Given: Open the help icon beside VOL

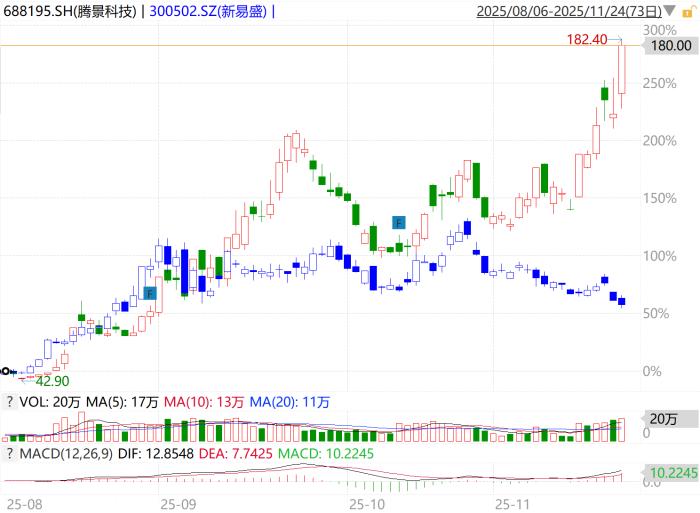Looking at the screenshot, I should (9, 402).
